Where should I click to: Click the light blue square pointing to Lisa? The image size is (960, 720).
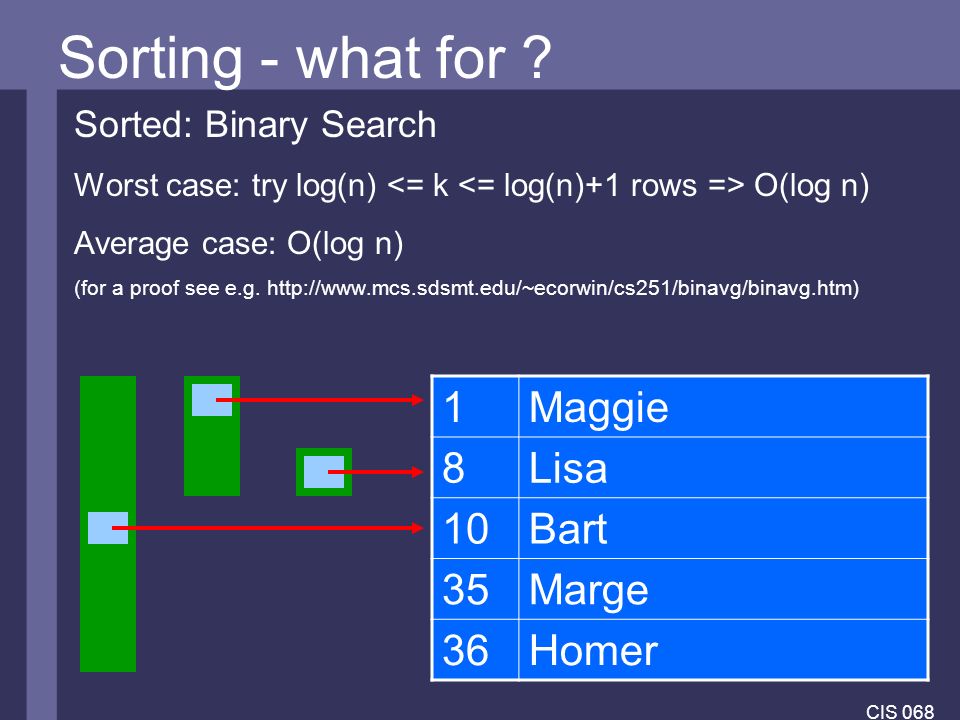point(324,472)
